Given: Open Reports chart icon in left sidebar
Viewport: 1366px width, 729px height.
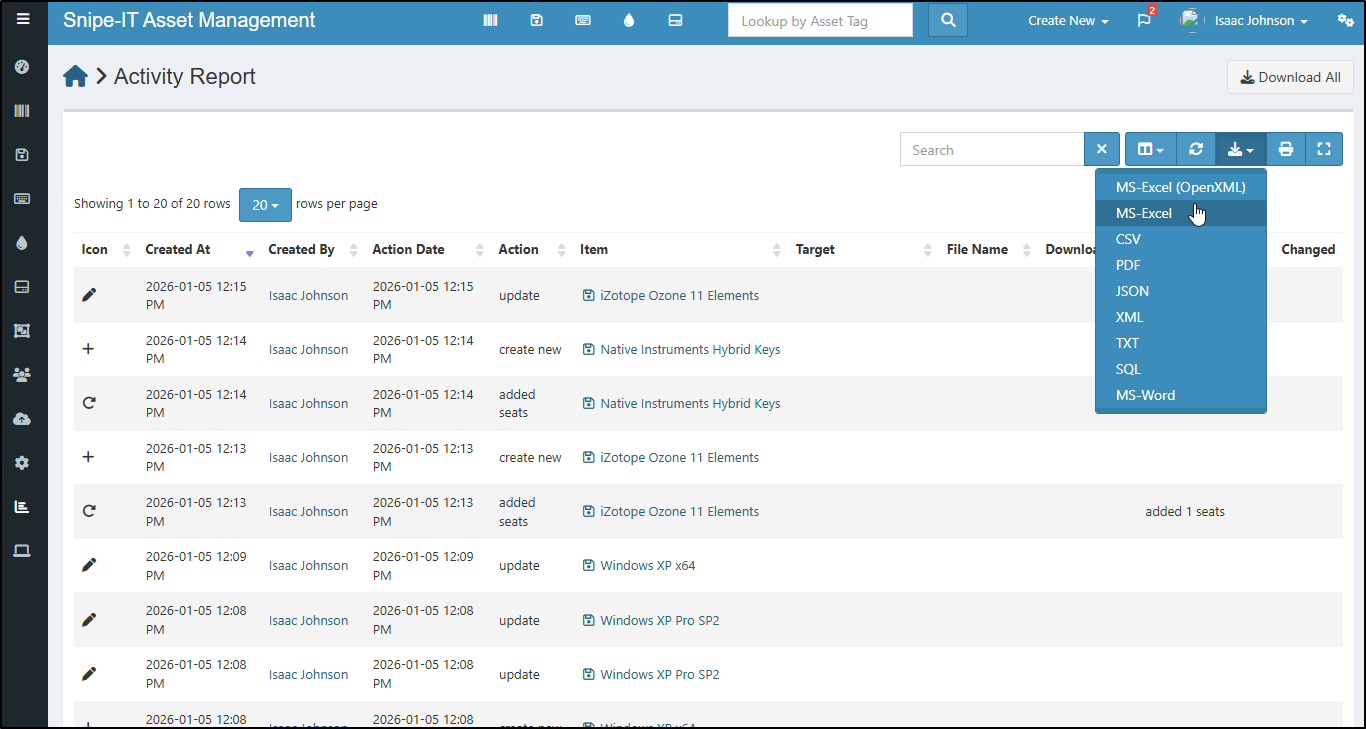Looking at the screenshot, I should [x=22, y=507].
